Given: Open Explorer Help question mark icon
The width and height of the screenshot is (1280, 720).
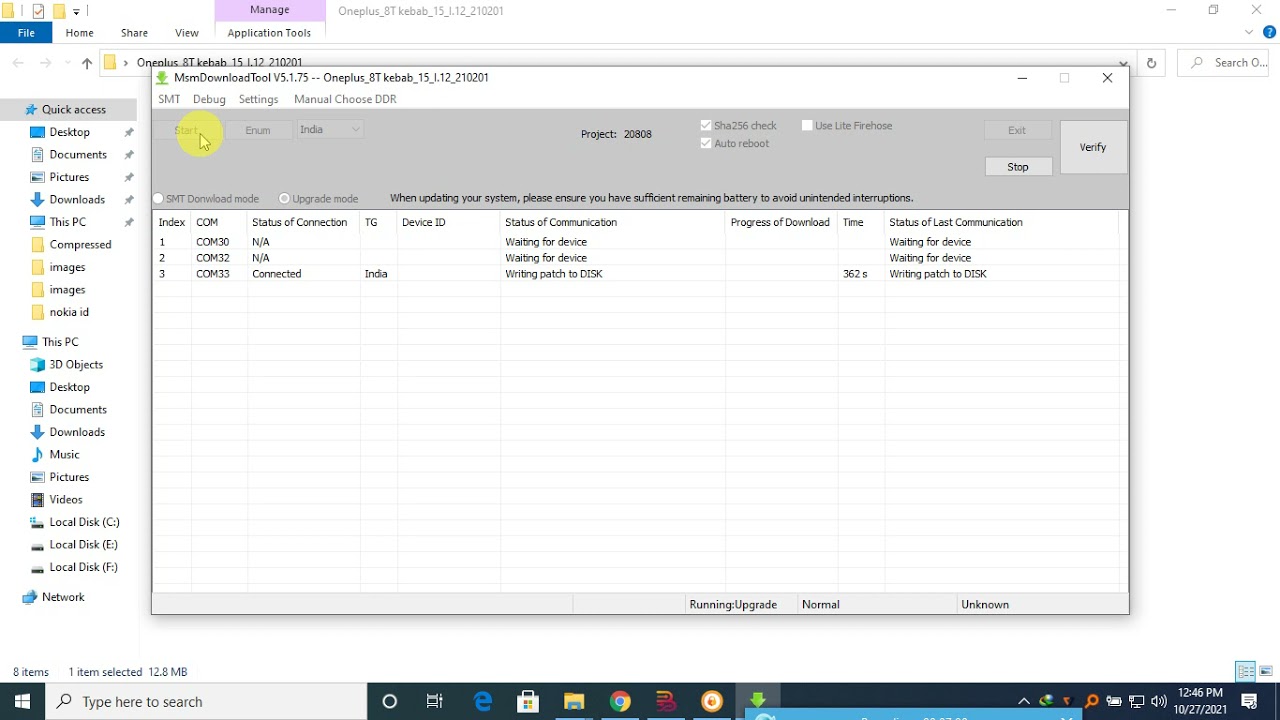Looking at the screenshot, I should click(1268, 33).
